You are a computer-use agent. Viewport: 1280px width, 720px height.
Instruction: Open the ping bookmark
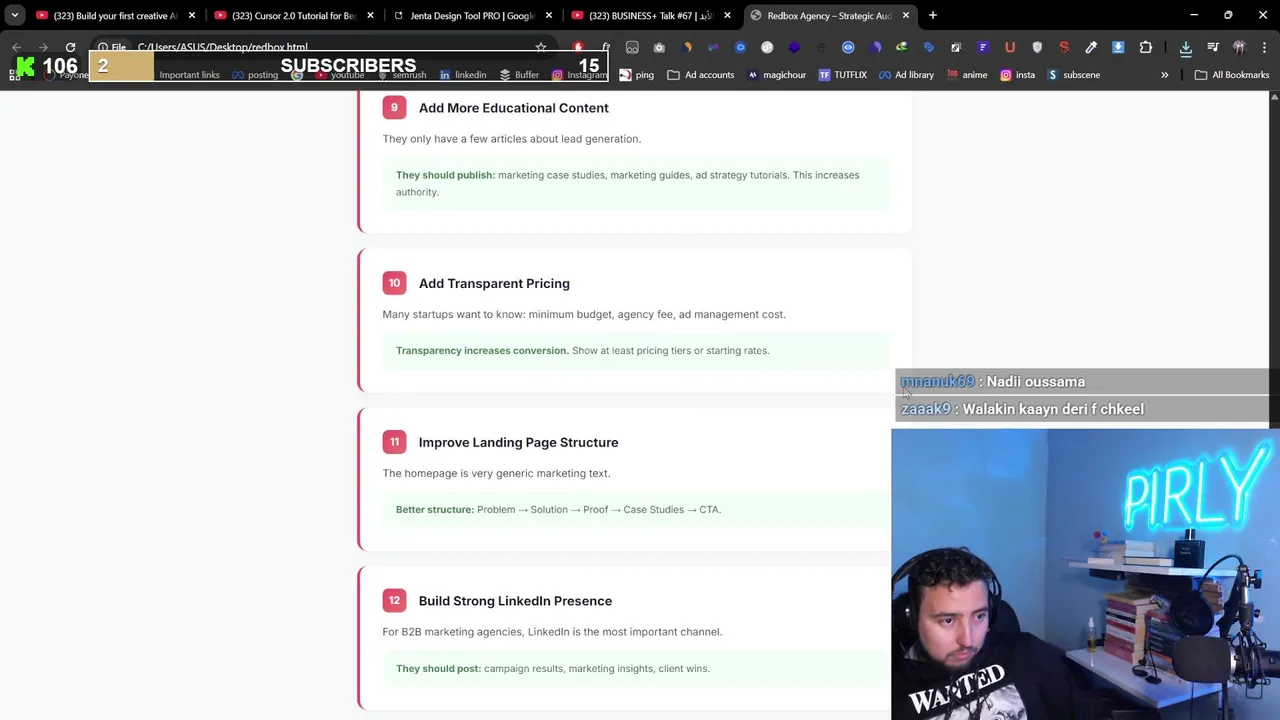point(636,75)
